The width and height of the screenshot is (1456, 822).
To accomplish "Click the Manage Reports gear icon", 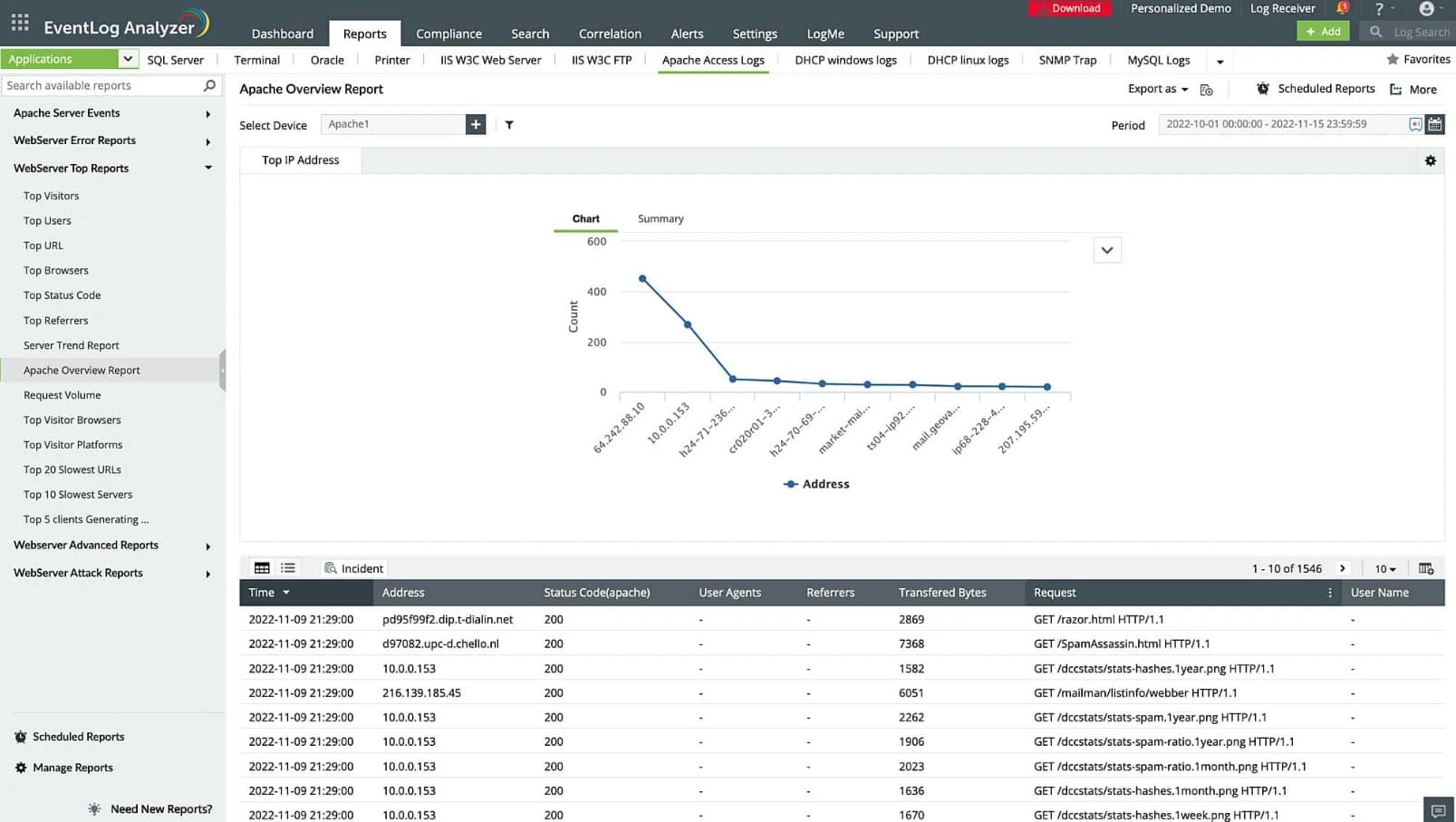I will (x=20, y=768).
